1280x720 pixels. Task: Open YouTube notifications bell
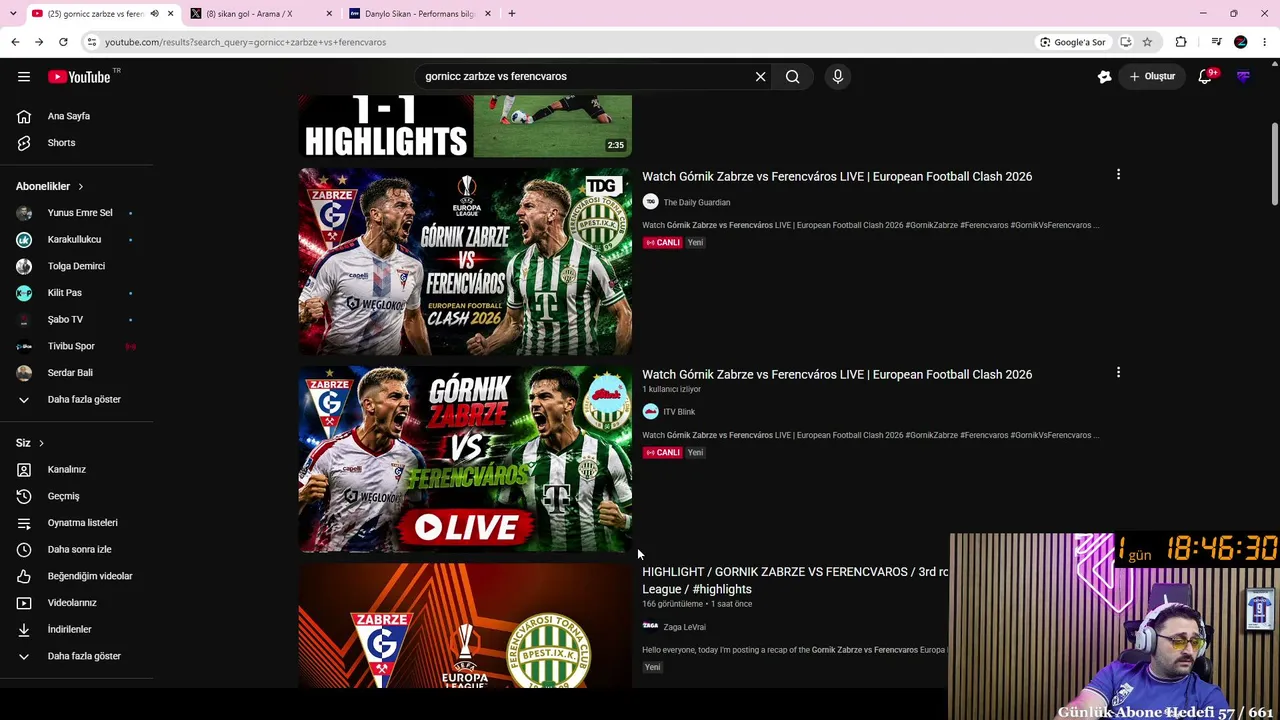[x=1205, y=77]
